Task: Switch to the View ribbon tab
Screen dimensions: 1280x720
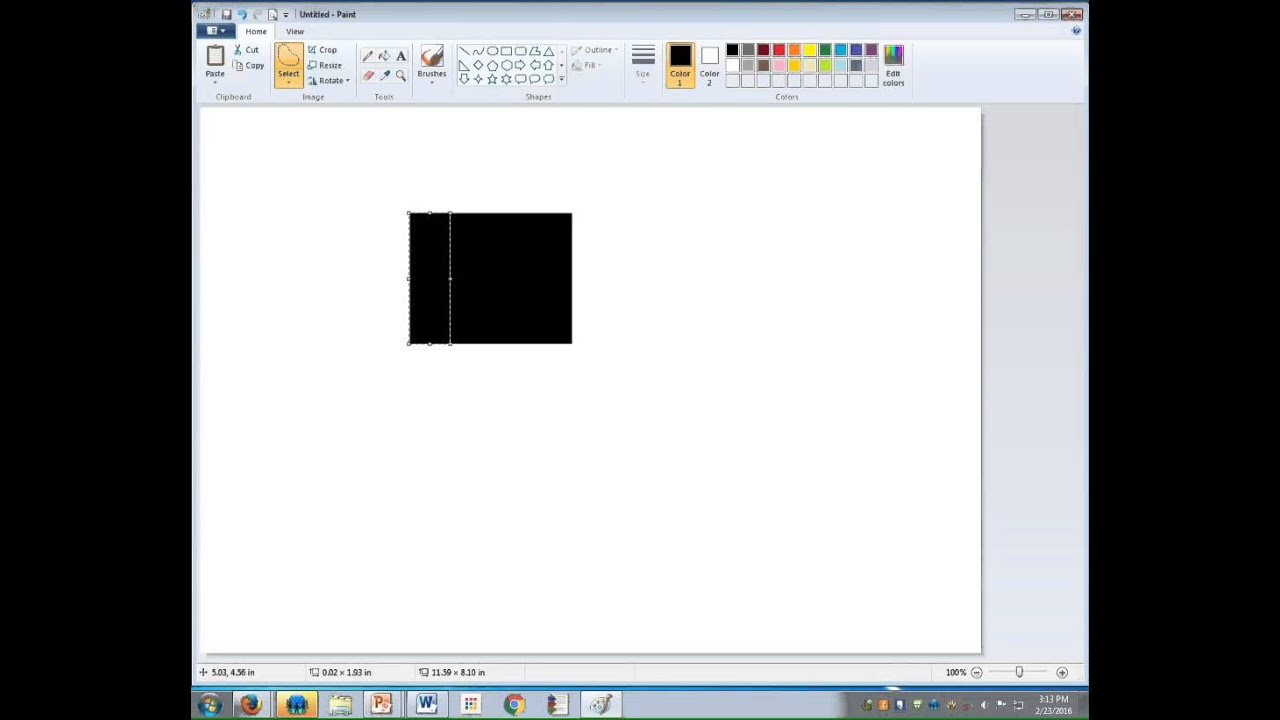Action: (x=295, y=31)
